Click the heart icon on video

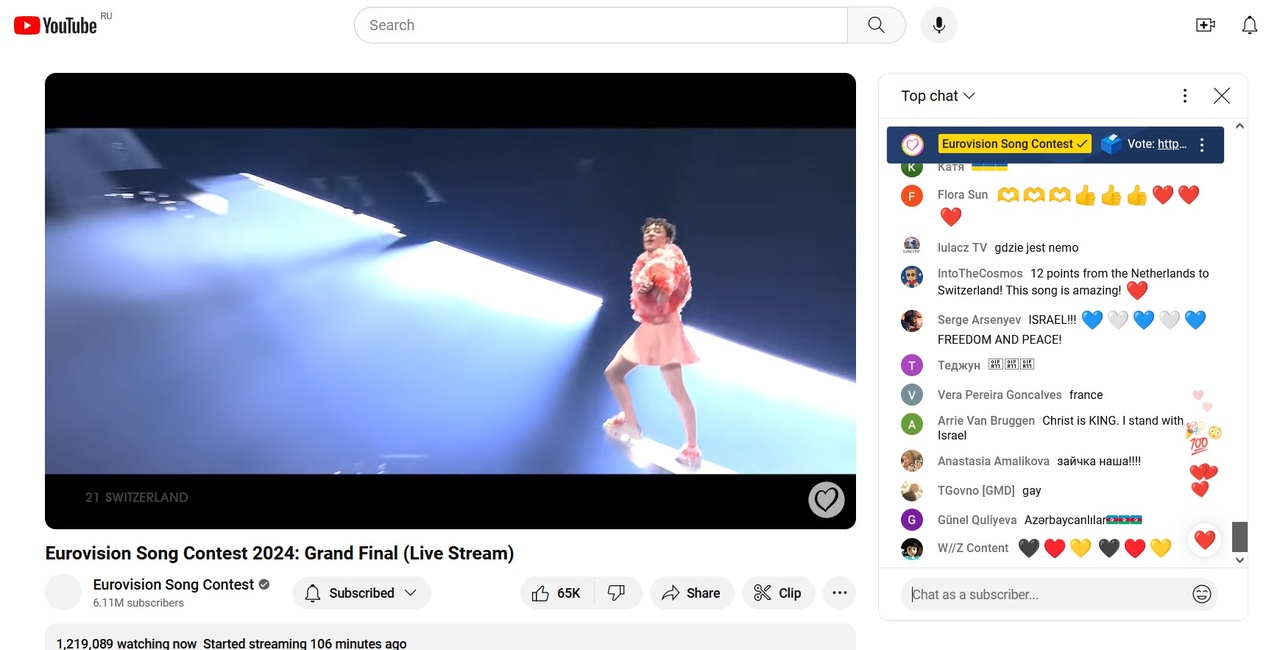[x=826, y=499]
